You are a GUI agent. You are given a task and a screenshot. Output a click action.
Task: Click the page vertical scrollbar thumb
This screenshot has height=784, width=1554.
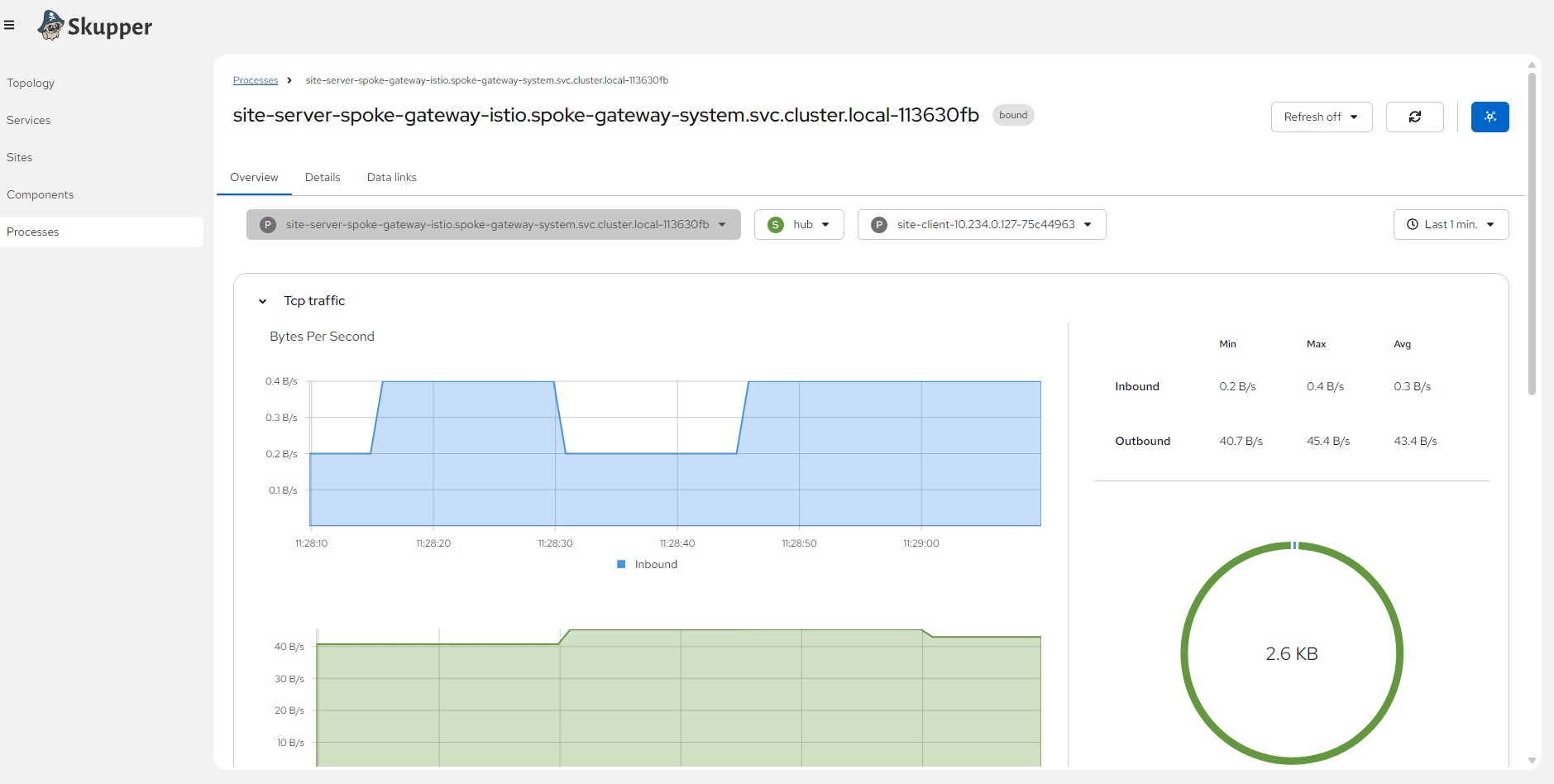(1532, 234)
